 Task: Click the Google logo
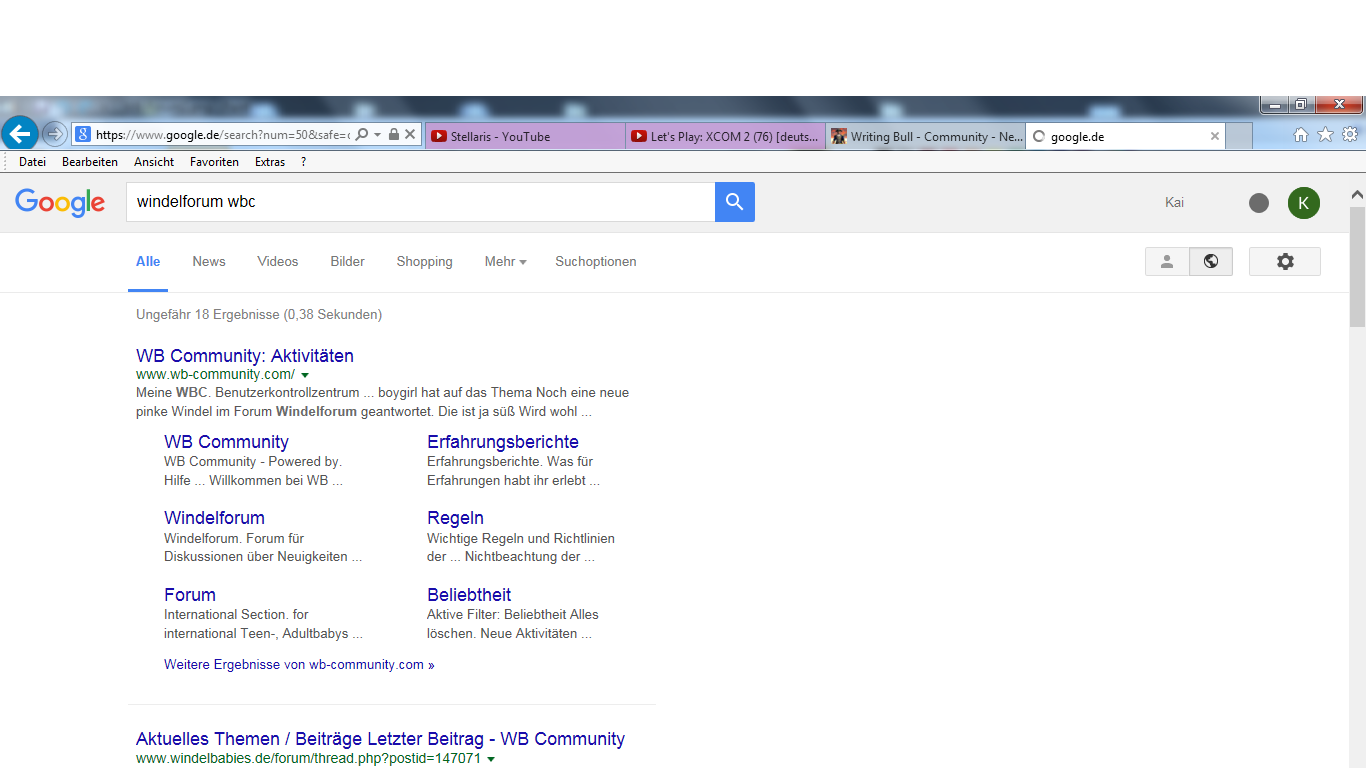click(x=60, y=202)
